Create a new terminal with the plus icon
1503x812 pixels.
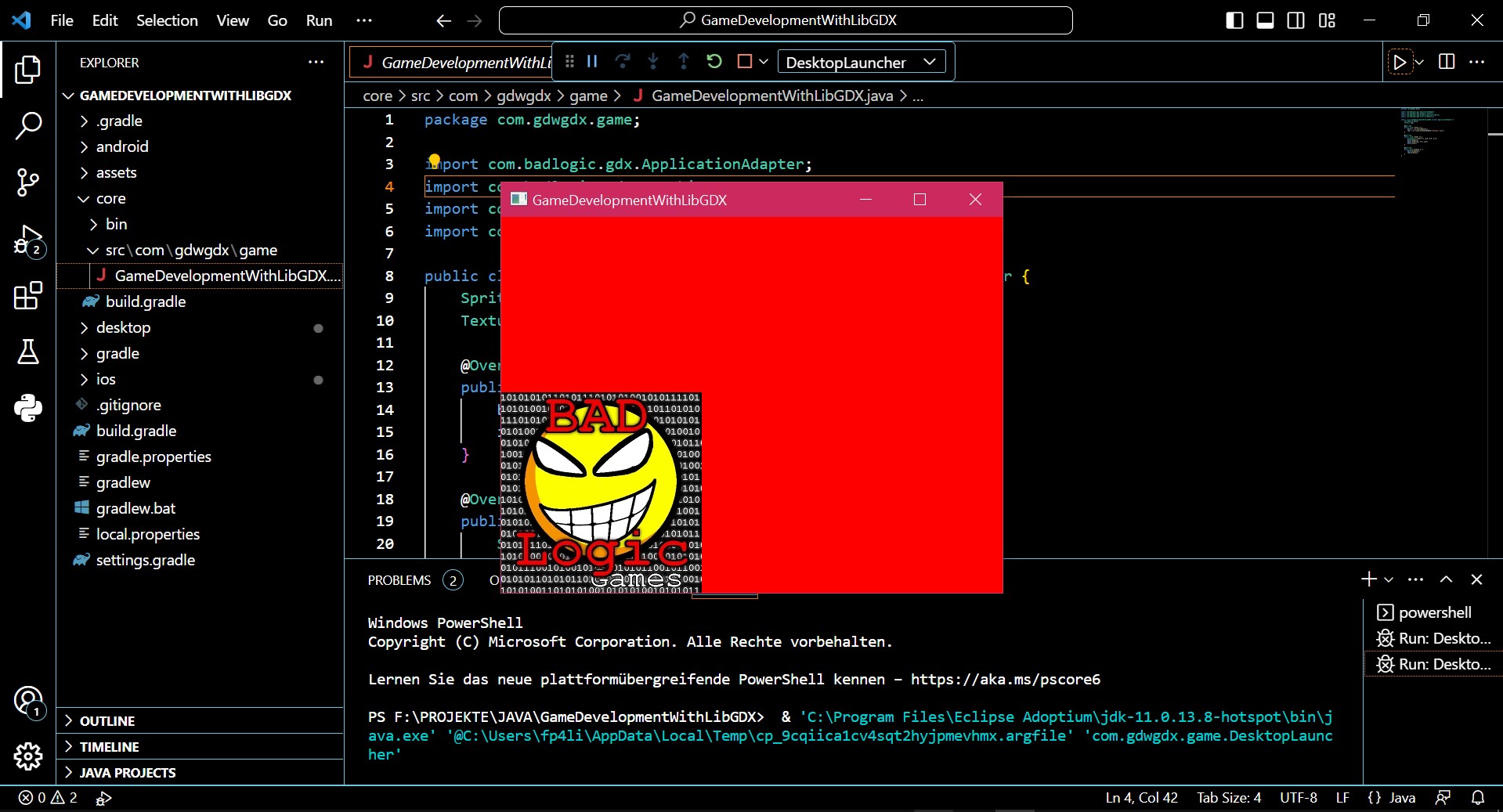coord(1367,579)
